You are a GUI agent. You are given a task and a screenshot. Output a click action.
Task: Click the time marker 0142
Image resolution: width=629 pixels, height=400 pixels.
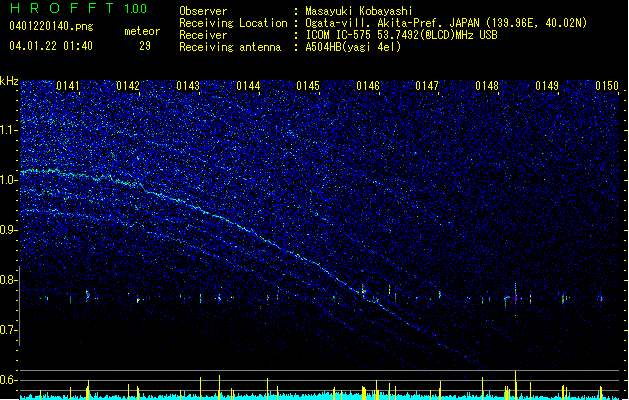click(x=128, y=86)
